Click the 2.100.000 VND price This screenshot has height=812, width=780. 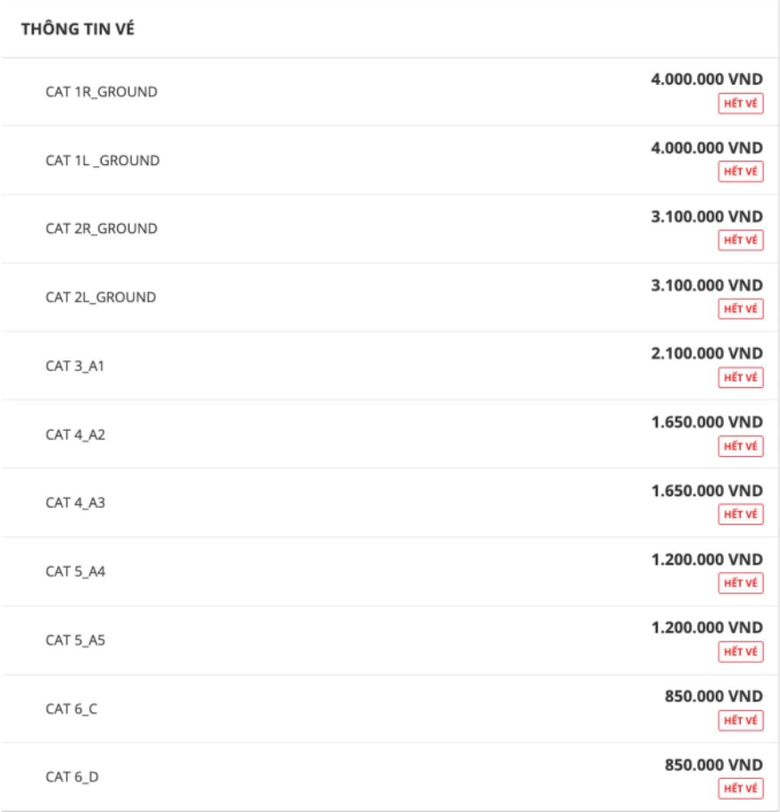[706, 353]
